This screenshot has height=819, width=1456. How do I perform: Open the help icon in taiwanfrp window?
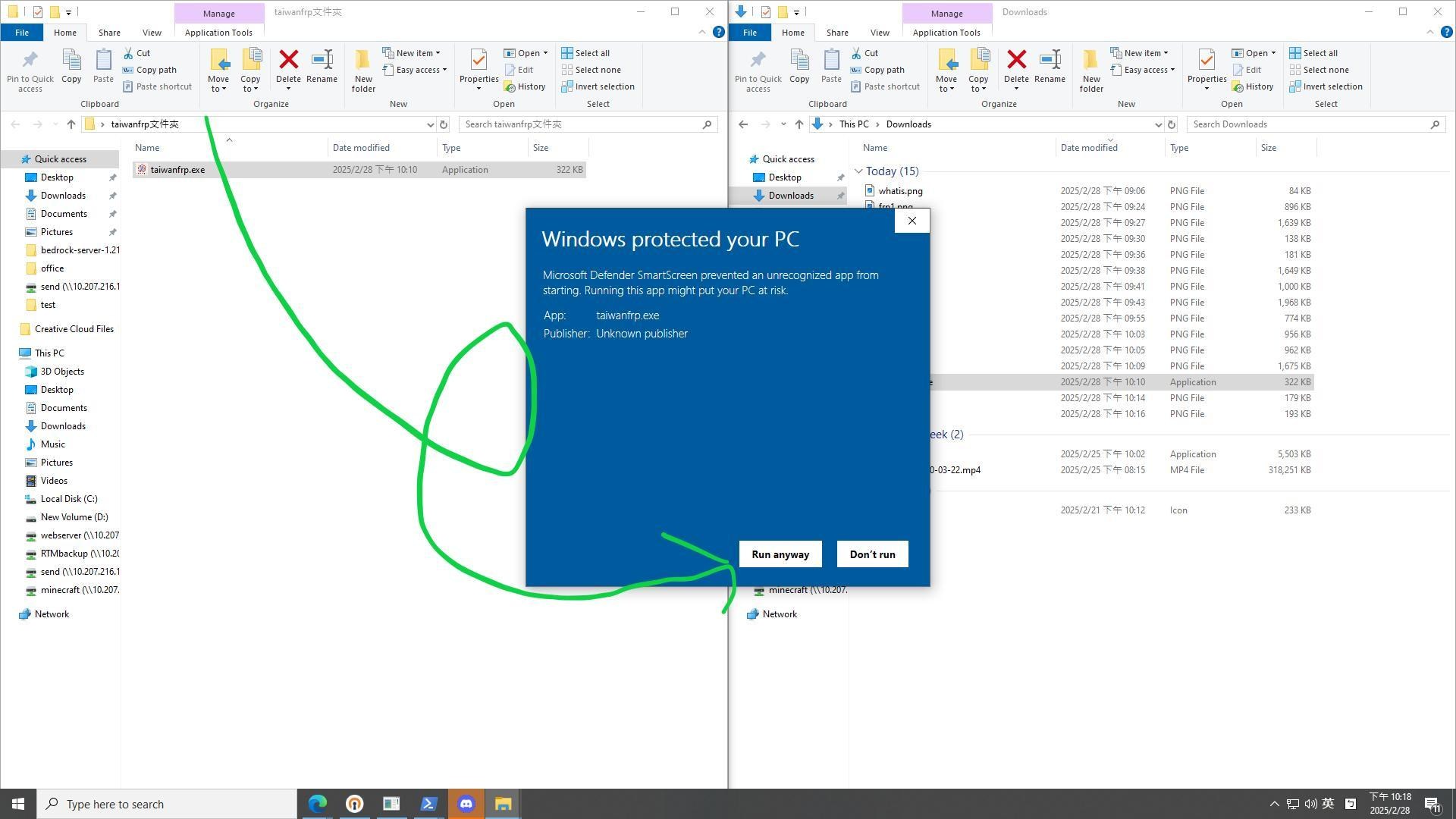(718, 32)
